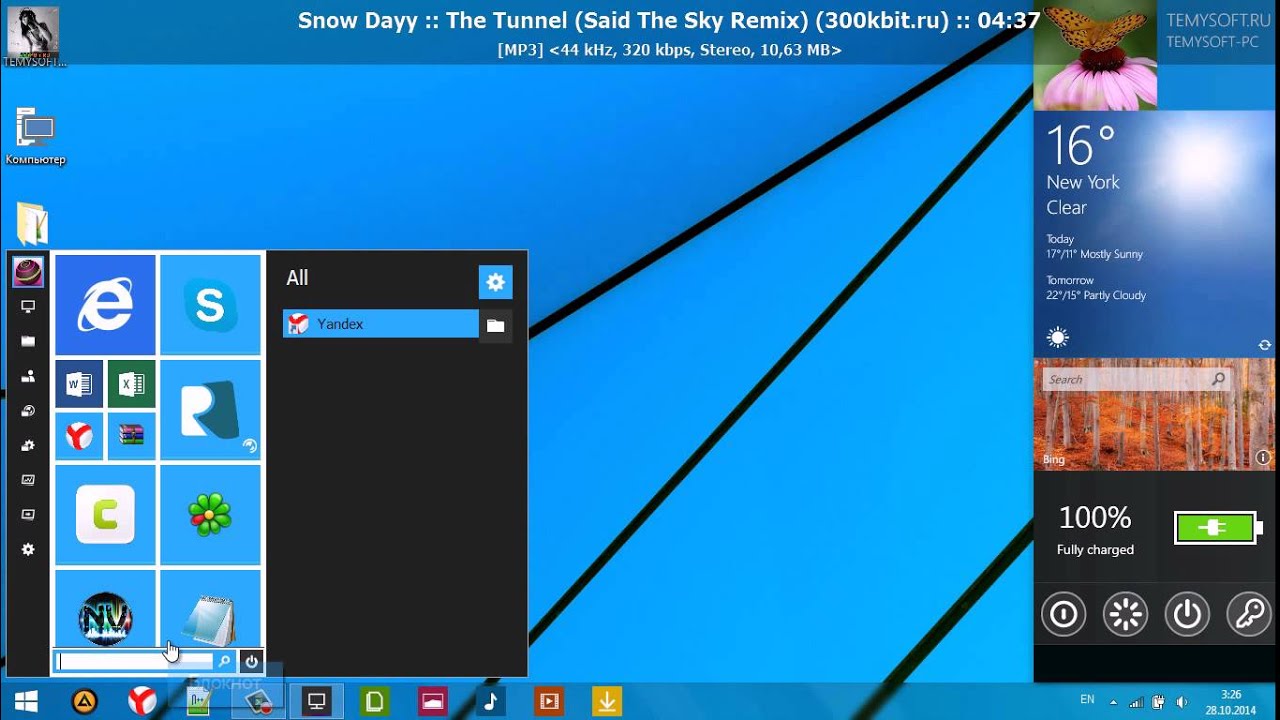
Task: Open the blue R application tile
Action: pyautogui.click(x=210, y=410)
